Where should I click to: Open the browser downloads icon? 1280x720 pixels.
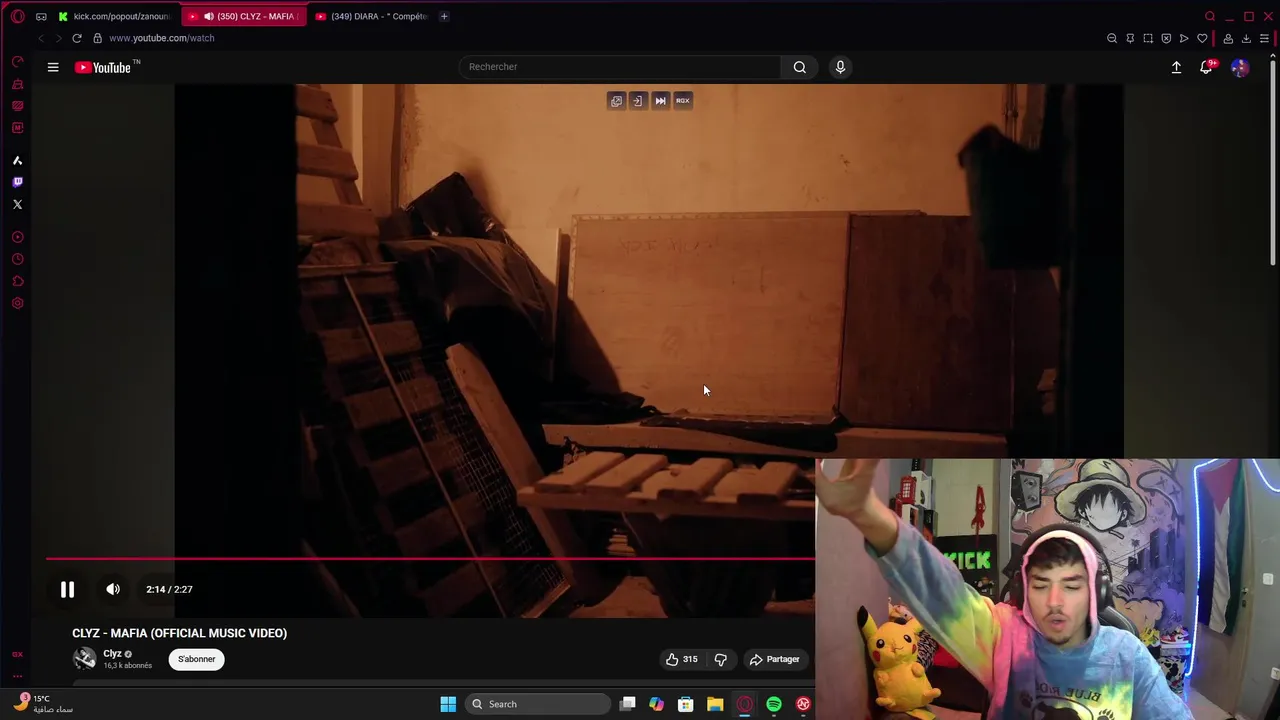coord(1246,38)
